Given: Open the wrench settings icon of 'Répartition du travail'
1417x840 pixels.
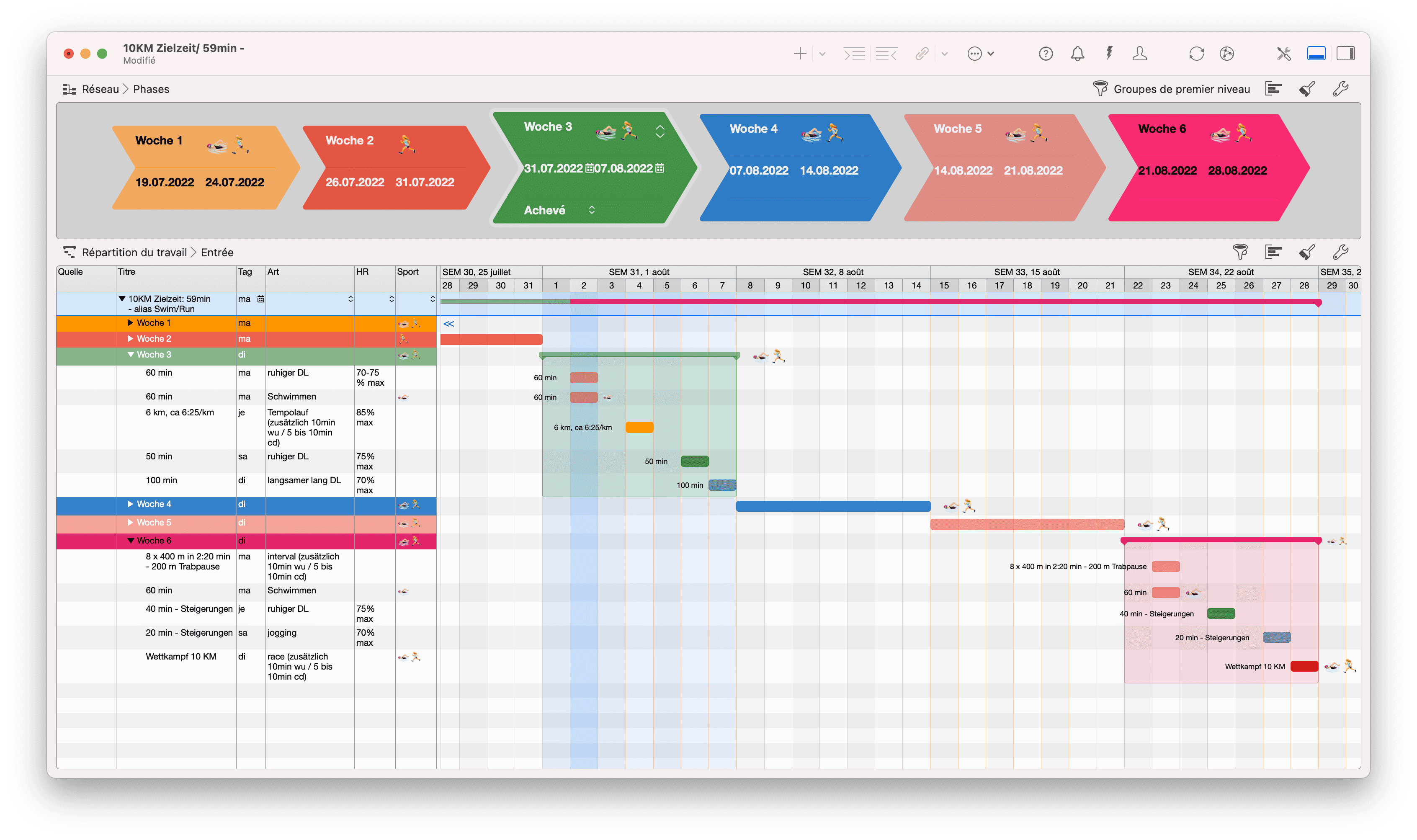Looking at the screenshot, I should [1341, 252].
